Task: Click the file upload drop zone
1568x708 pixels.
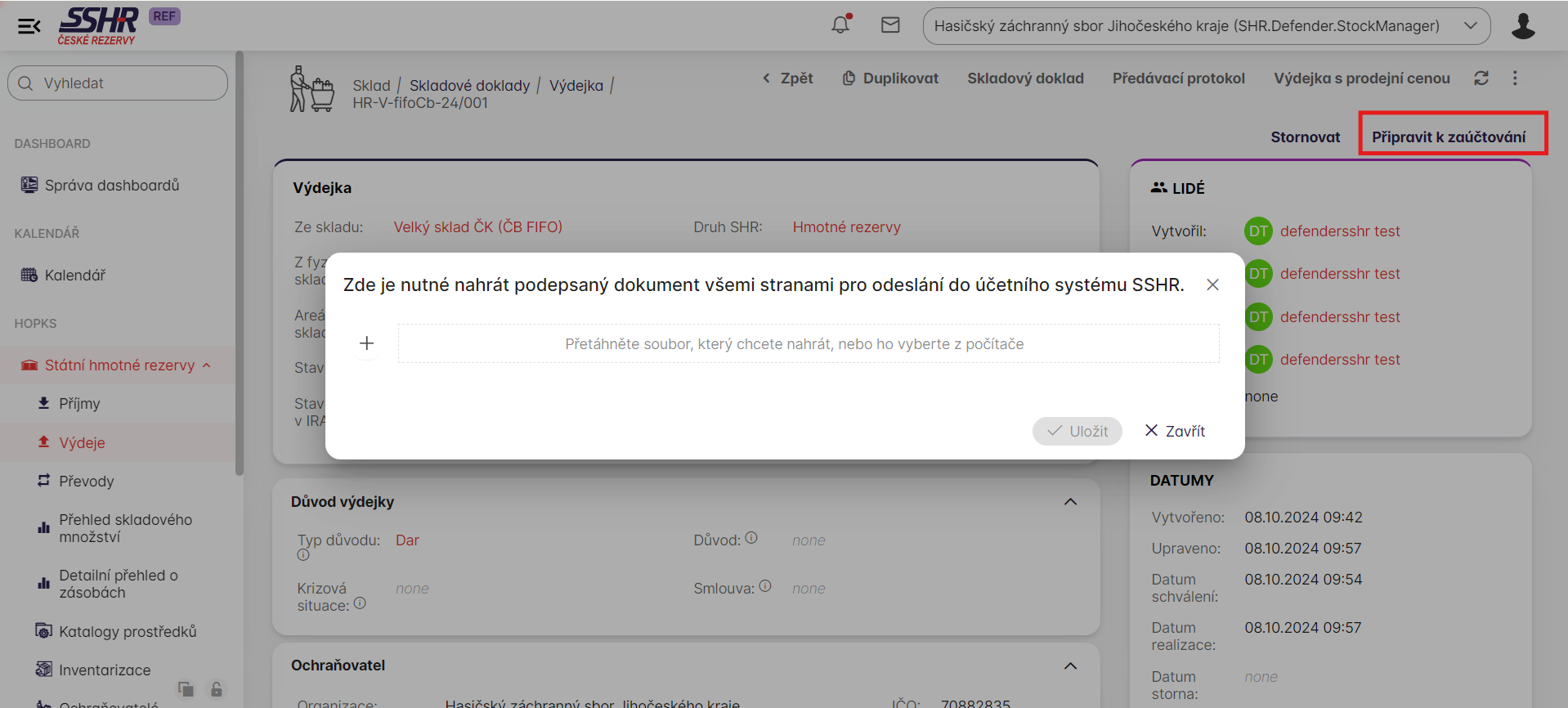Action: click(x=808, y=344)
